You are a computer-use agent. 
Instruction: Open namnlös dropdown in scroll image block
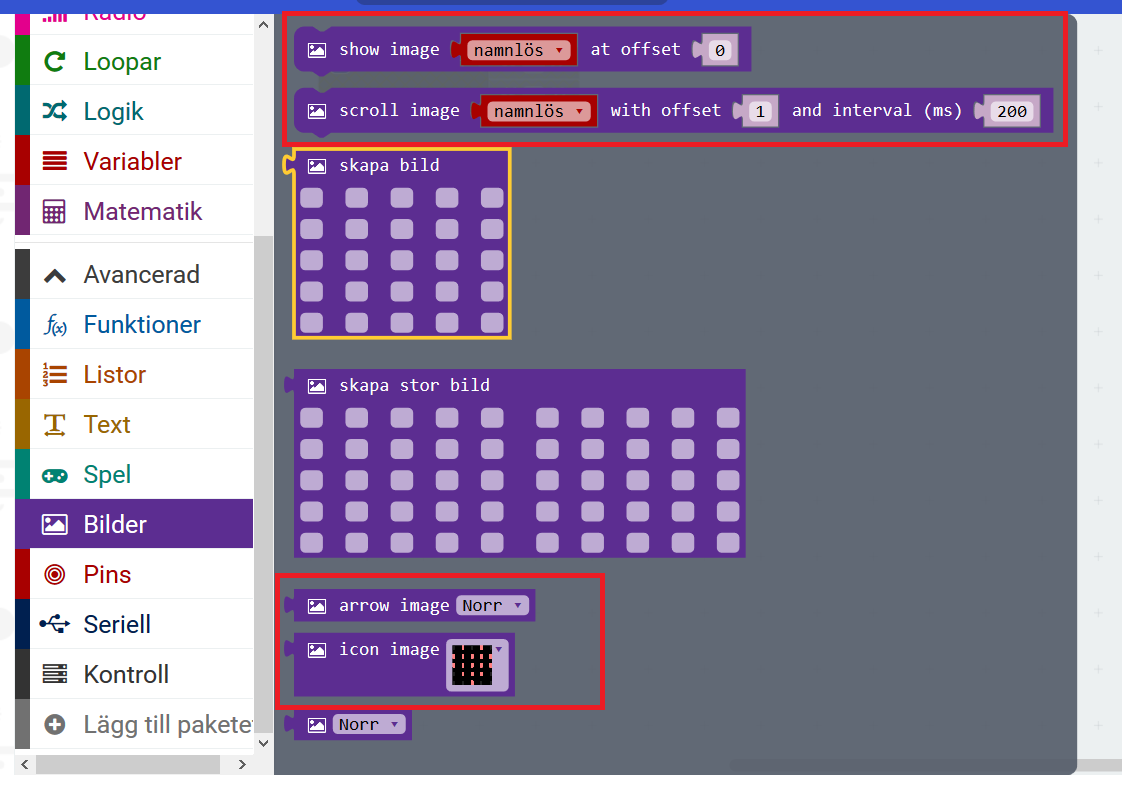(539, 111)
